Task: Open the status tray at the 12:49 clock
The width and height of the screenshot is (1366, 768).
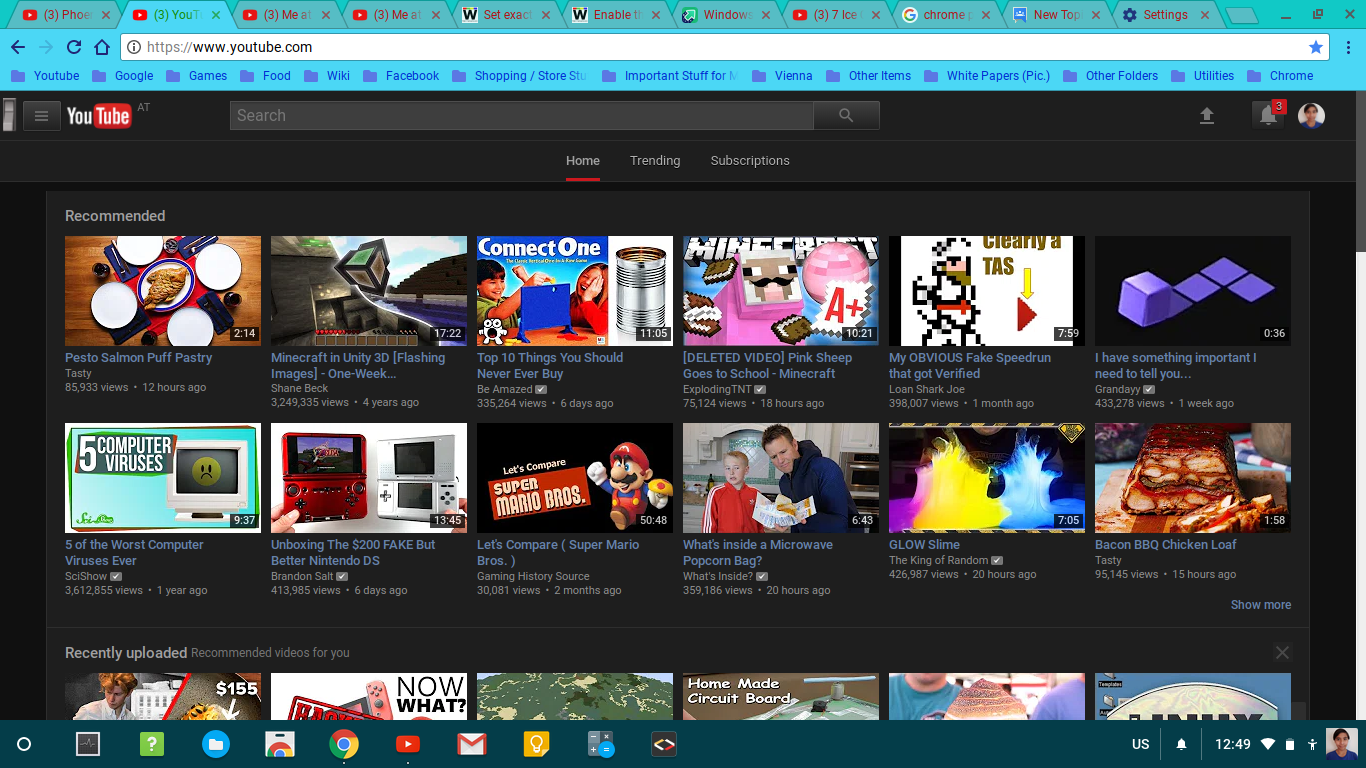Action: pos(1232,744)
